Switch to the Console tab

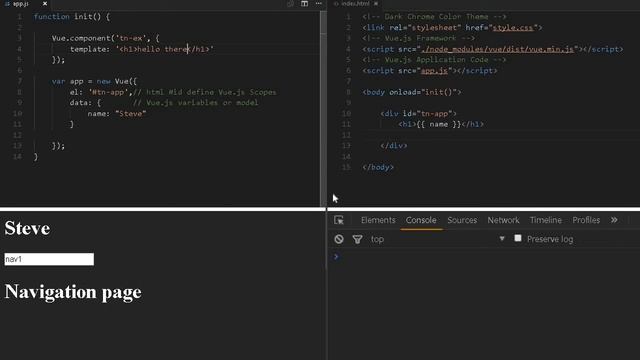click(x=421, y=220)
